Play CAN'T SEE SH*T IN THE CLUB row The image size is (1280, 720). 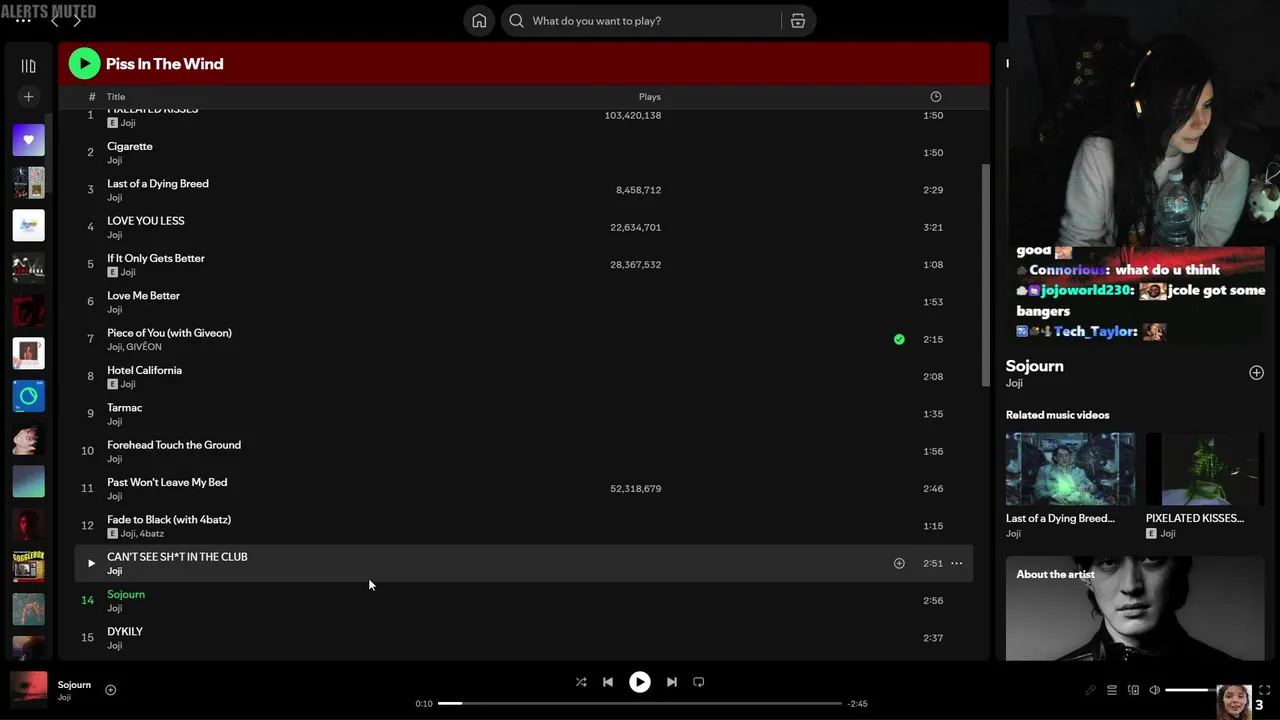coord(91,563)
